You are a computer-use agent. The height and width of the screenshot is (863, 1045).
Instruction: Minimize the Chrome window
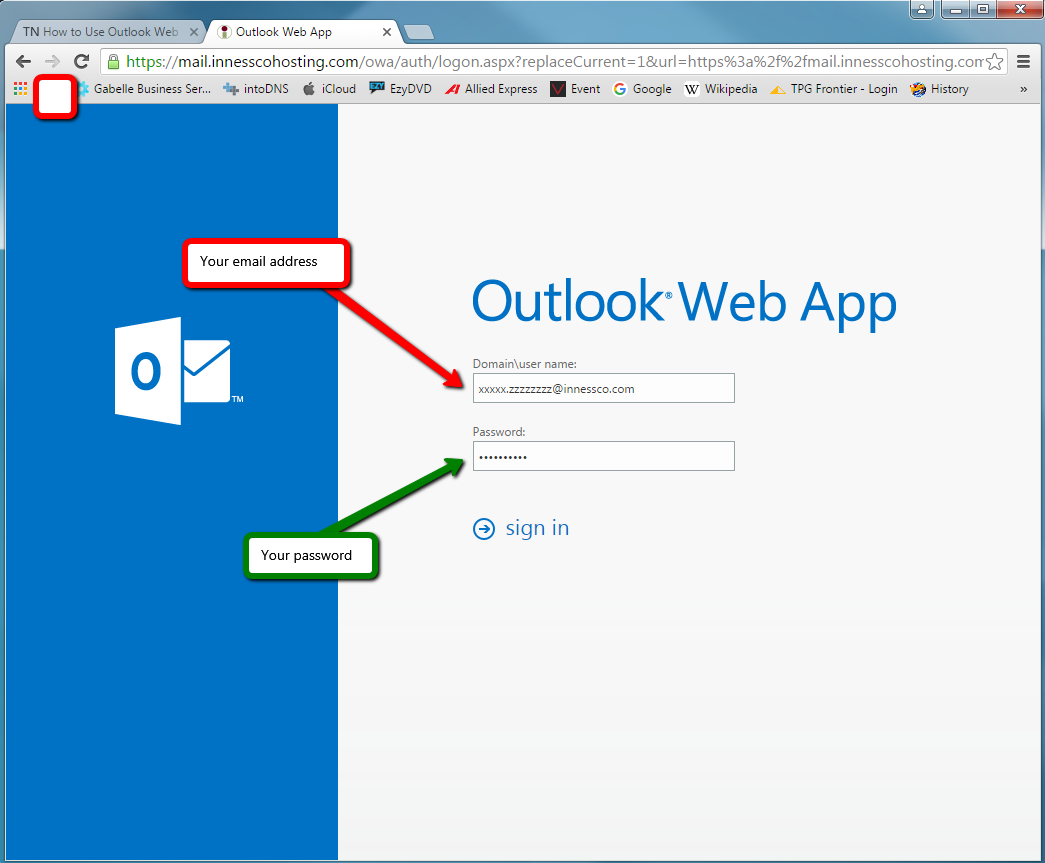click(955, 9)
